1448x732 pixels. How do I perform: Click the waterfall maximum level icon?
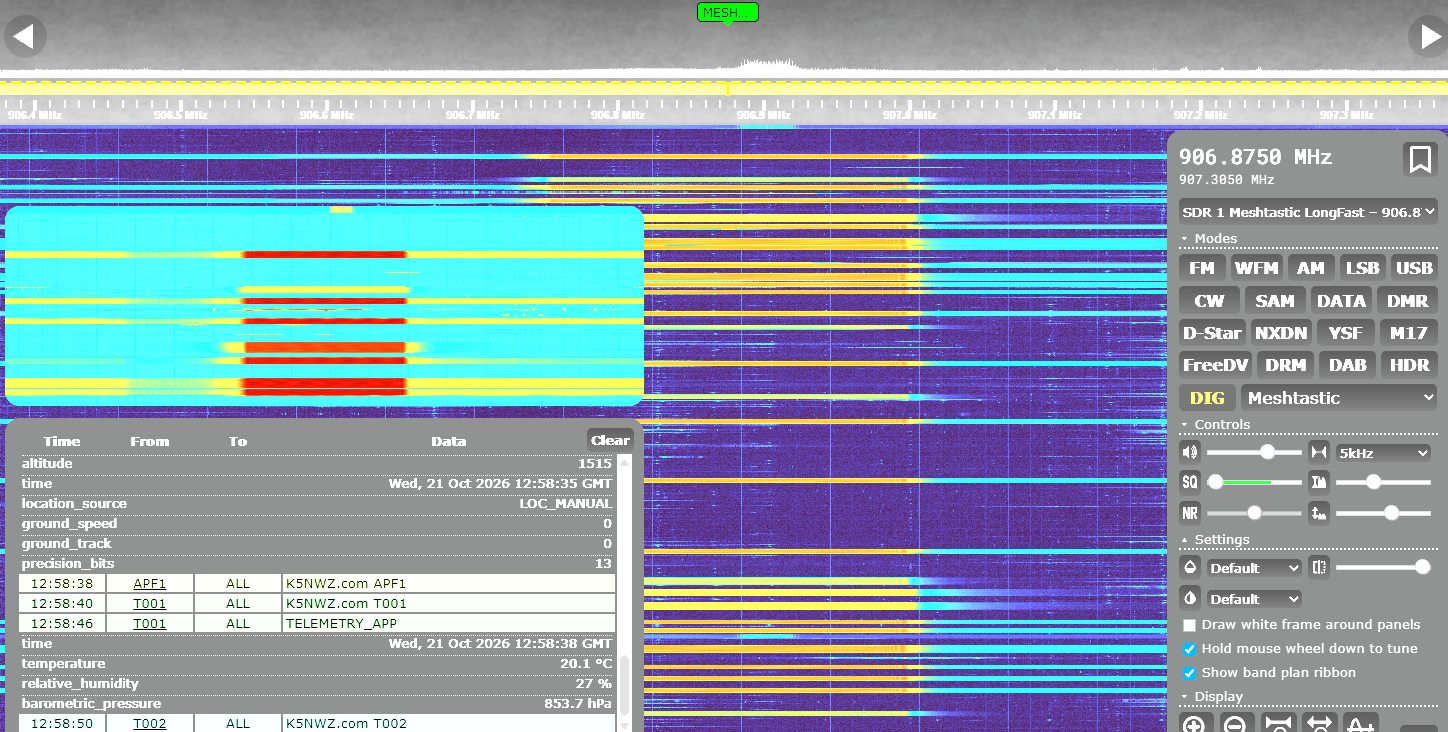pos(1319,513)
